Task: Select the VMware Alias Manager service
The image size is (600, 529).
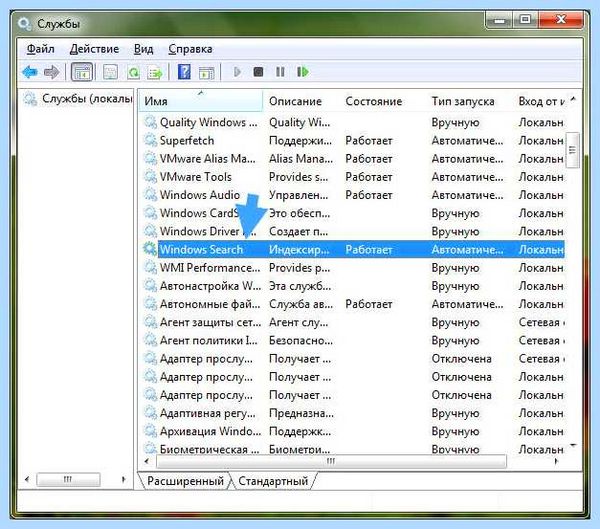Action: [354, 158]
